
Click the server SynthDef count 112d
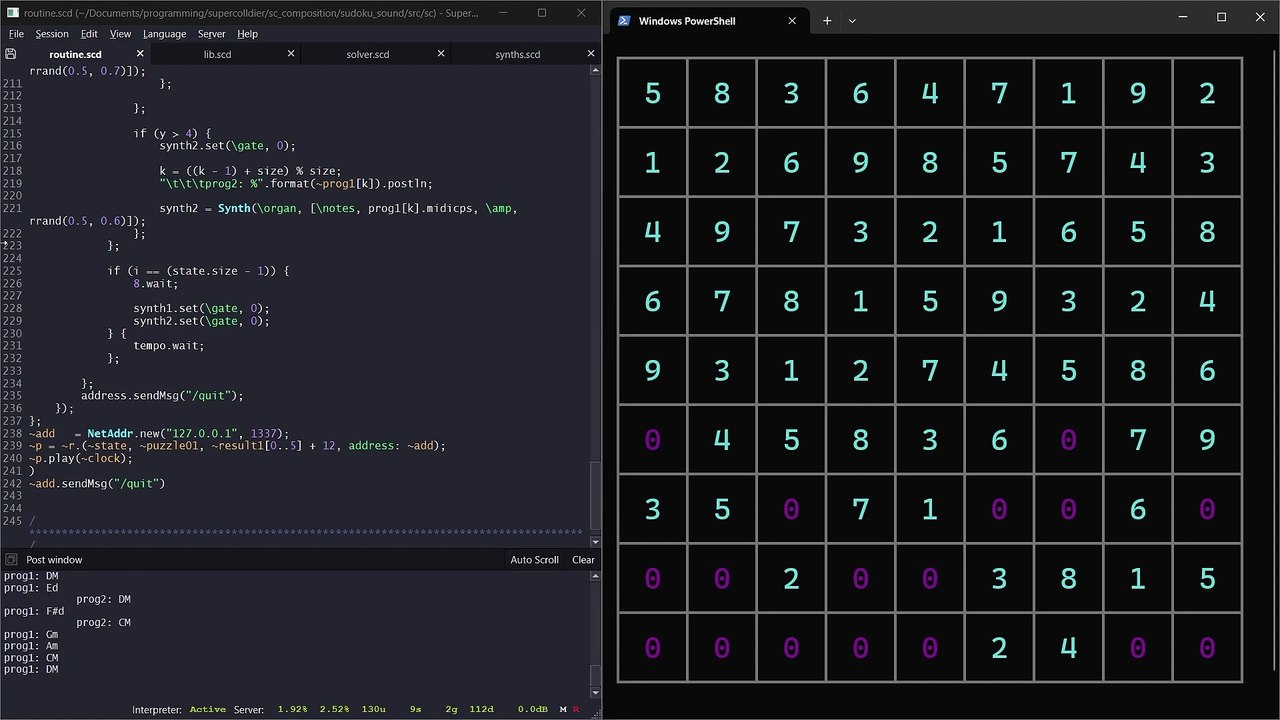(481, 709)
